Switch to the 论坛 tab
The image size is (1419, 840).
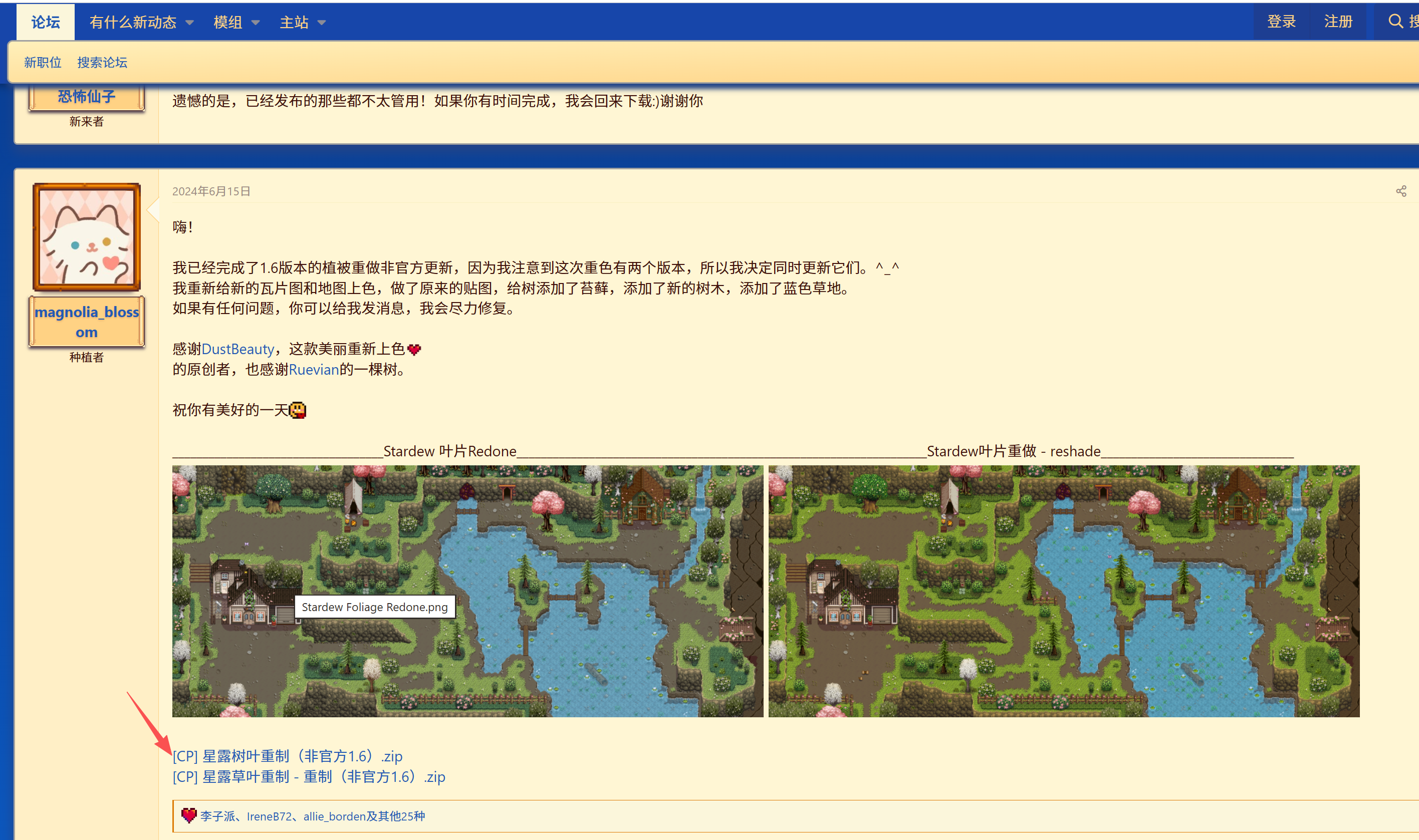click(45, 22)
